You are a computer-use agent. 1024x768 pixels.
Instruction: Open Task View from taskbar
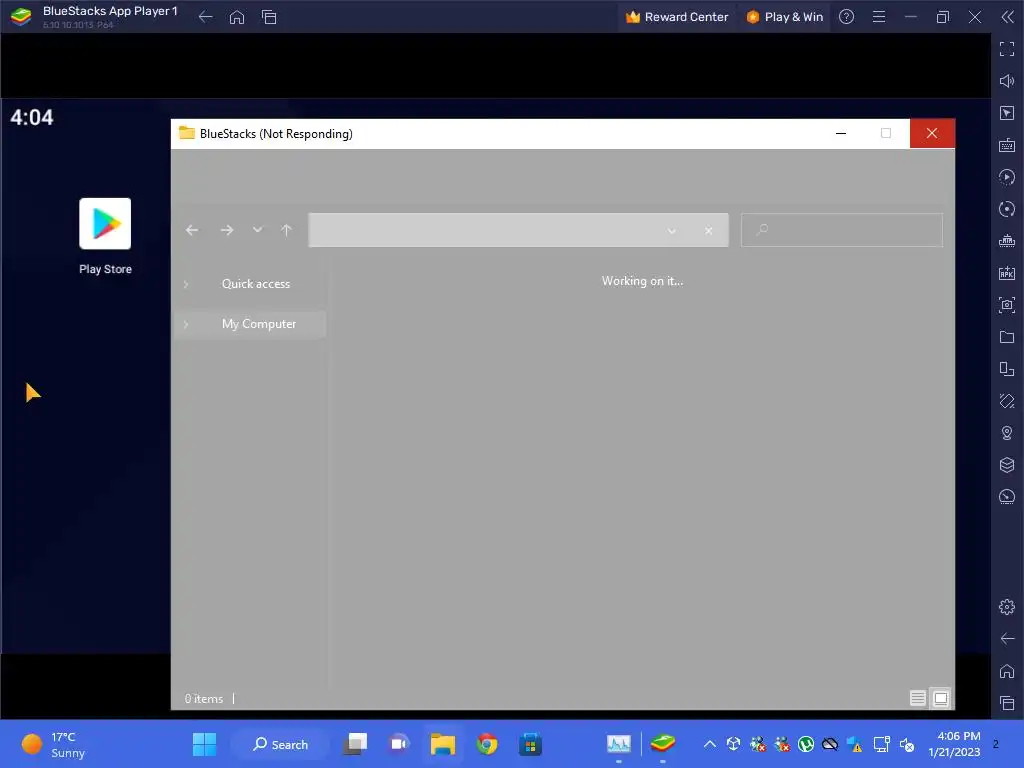(356, 744)
